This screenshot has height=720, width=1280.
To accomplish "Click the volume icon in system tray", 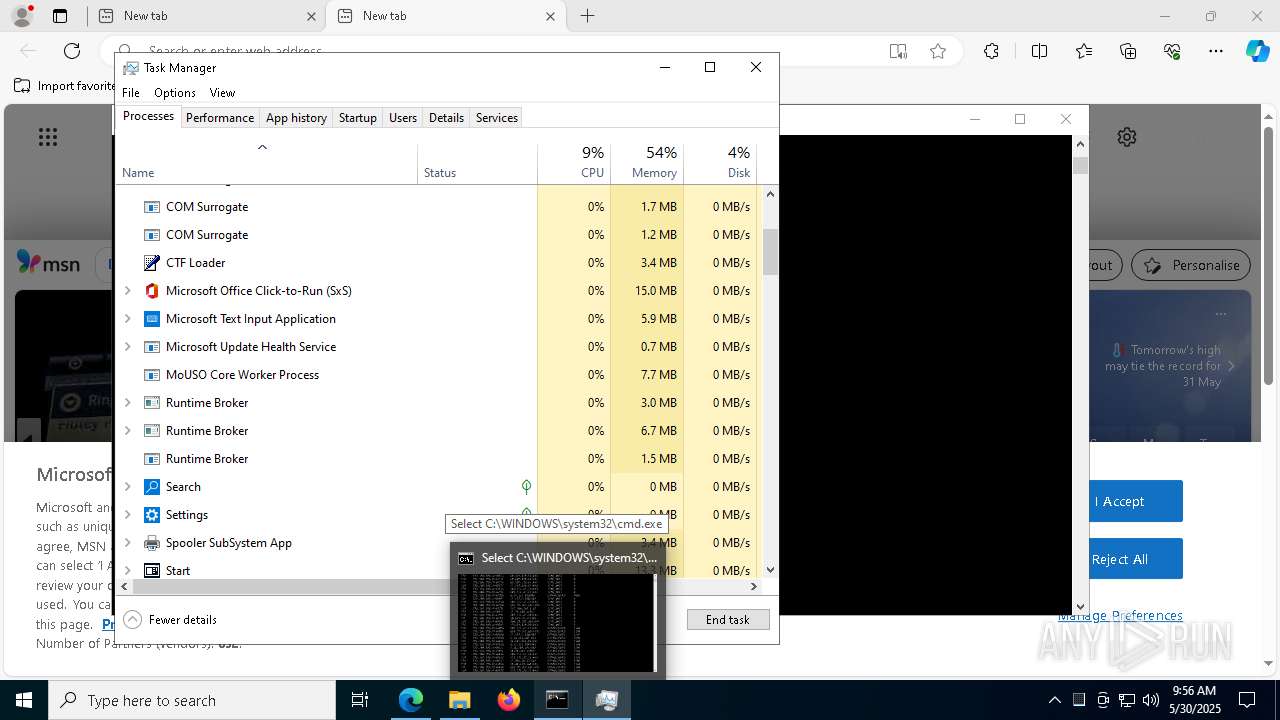I will [x=1151, y=700].
